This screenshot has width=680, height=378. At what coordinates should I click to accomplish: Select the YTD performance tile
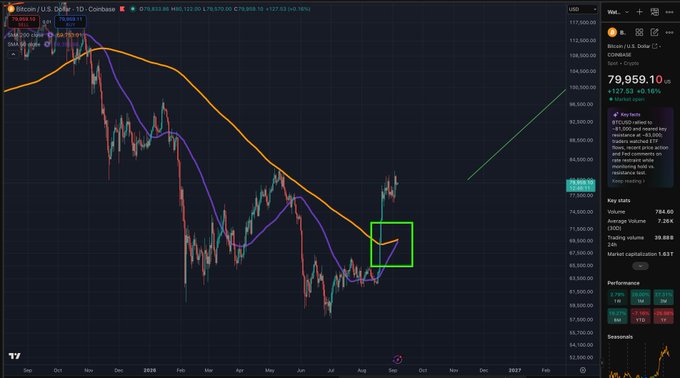tap(641, 316)
